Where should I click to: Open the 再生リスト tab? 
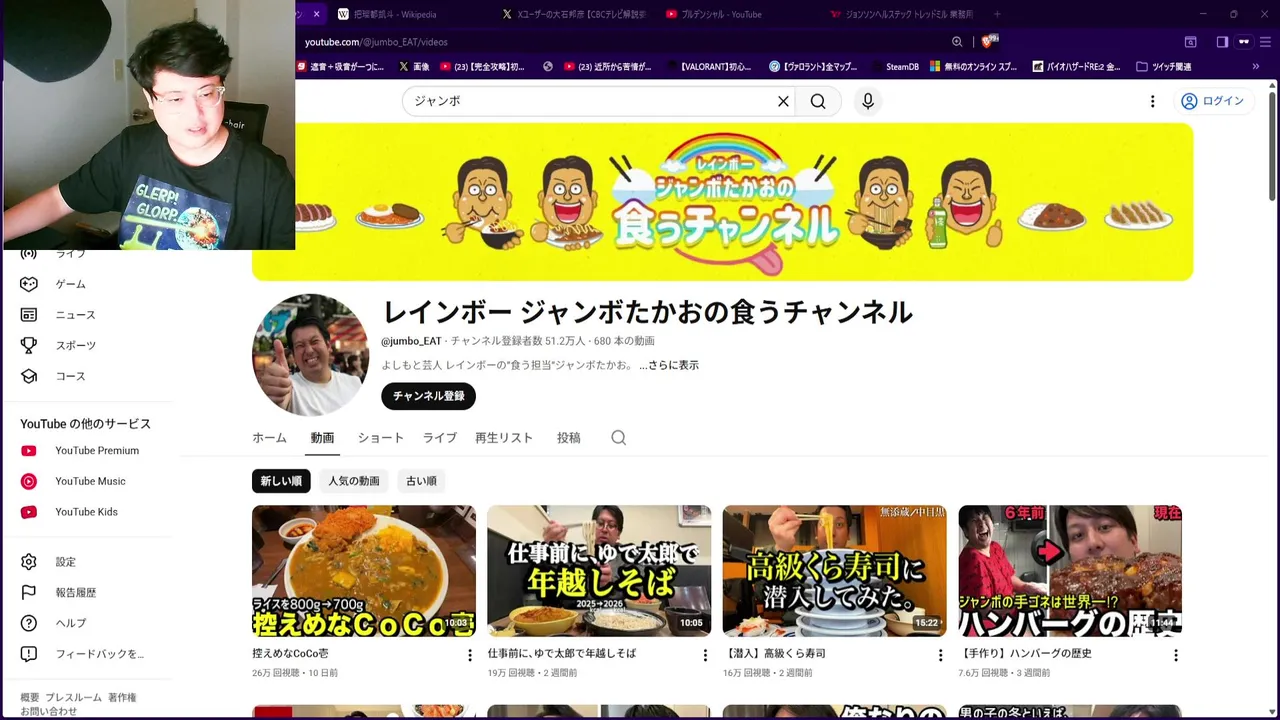pos(504,438)
